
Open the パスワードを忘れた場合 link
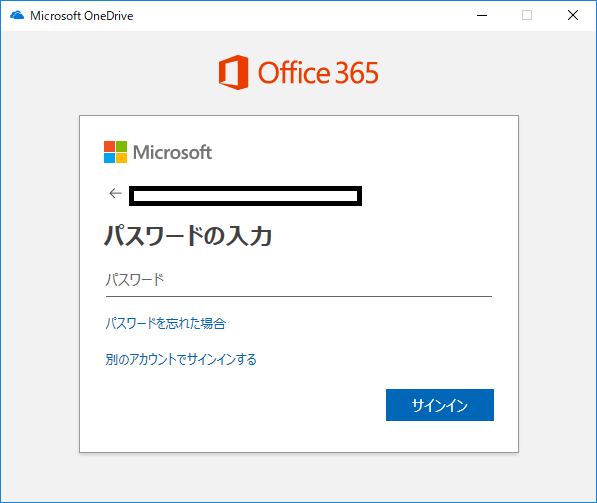click(x=166, y=324)
